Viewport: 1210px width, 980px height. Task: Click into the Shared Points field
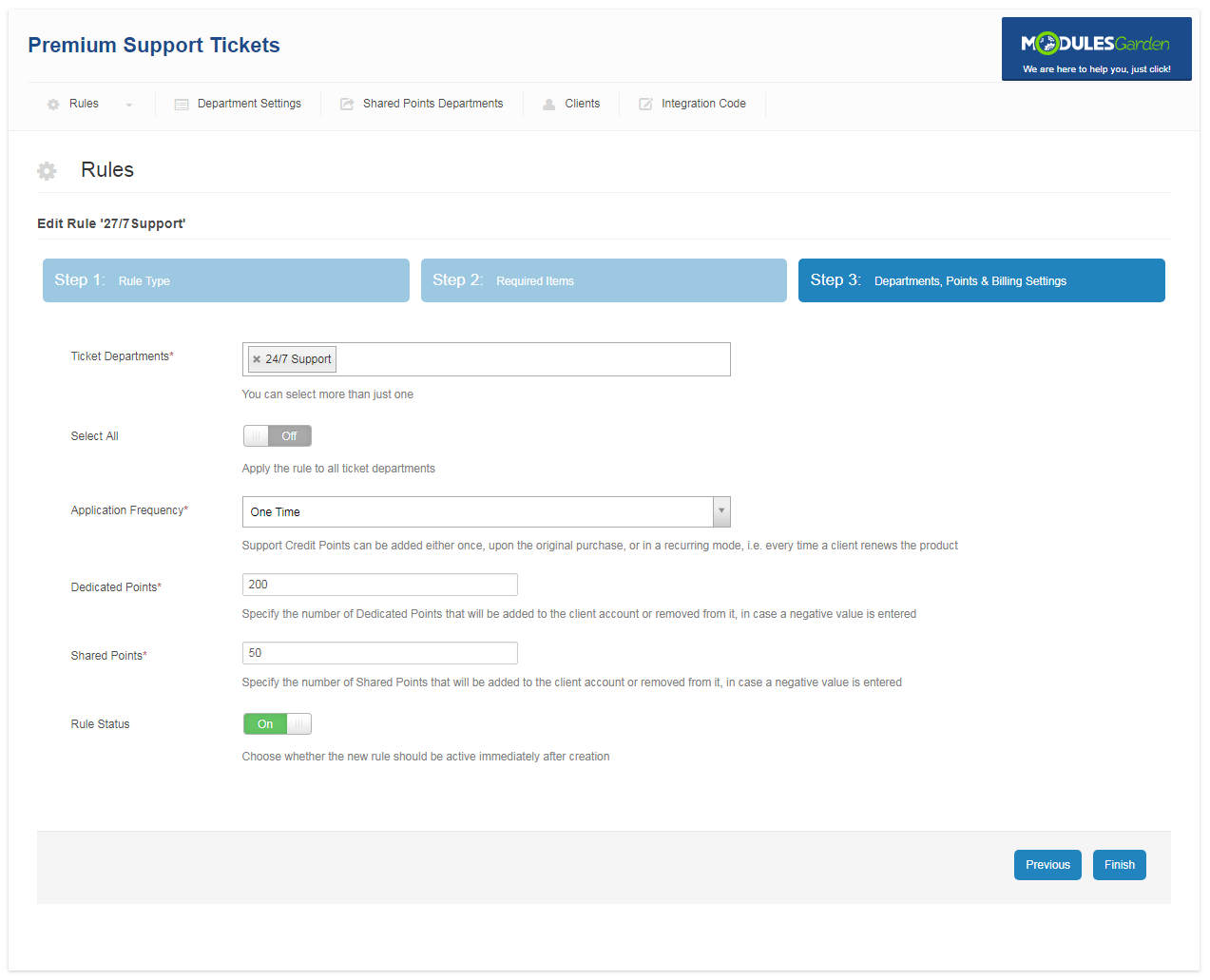(379, 653)
